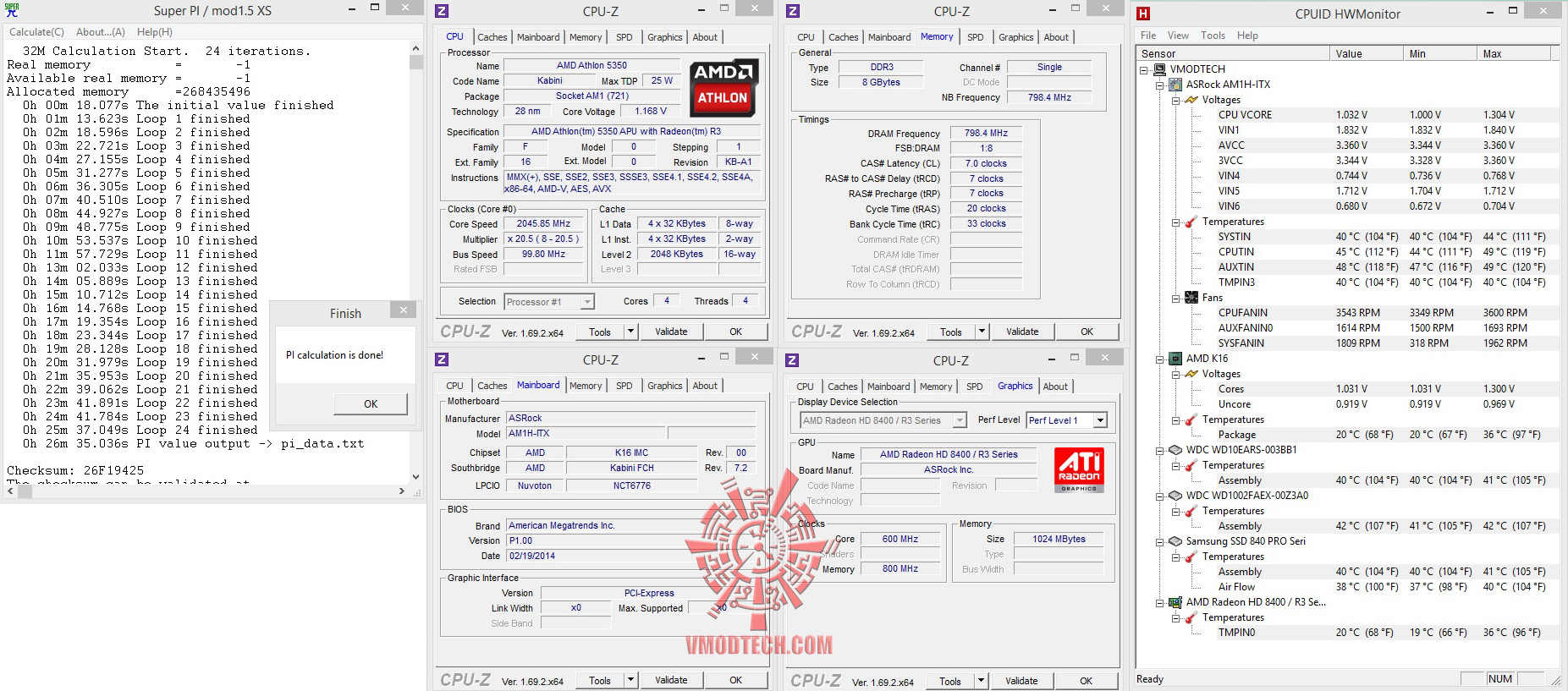
Task: Click OK in the Finish dialog
Action: 371,404
